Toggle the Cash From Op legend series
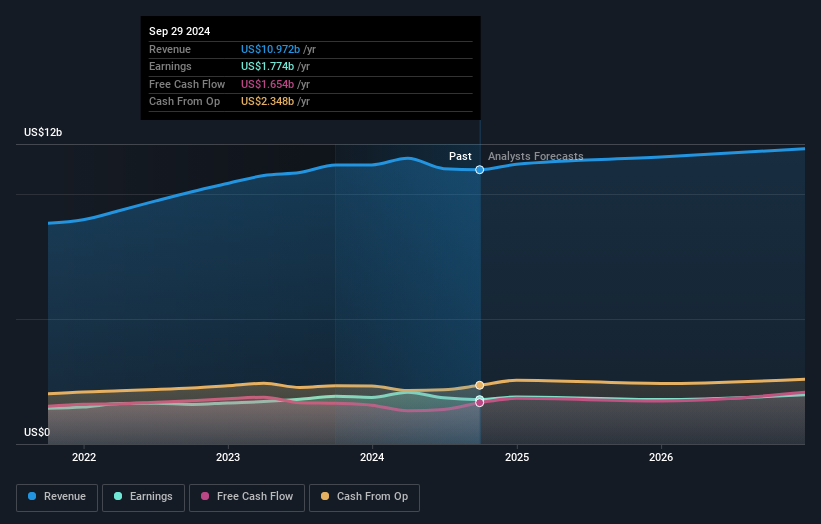Screen dimensions: 821x524 pos(364,497)
